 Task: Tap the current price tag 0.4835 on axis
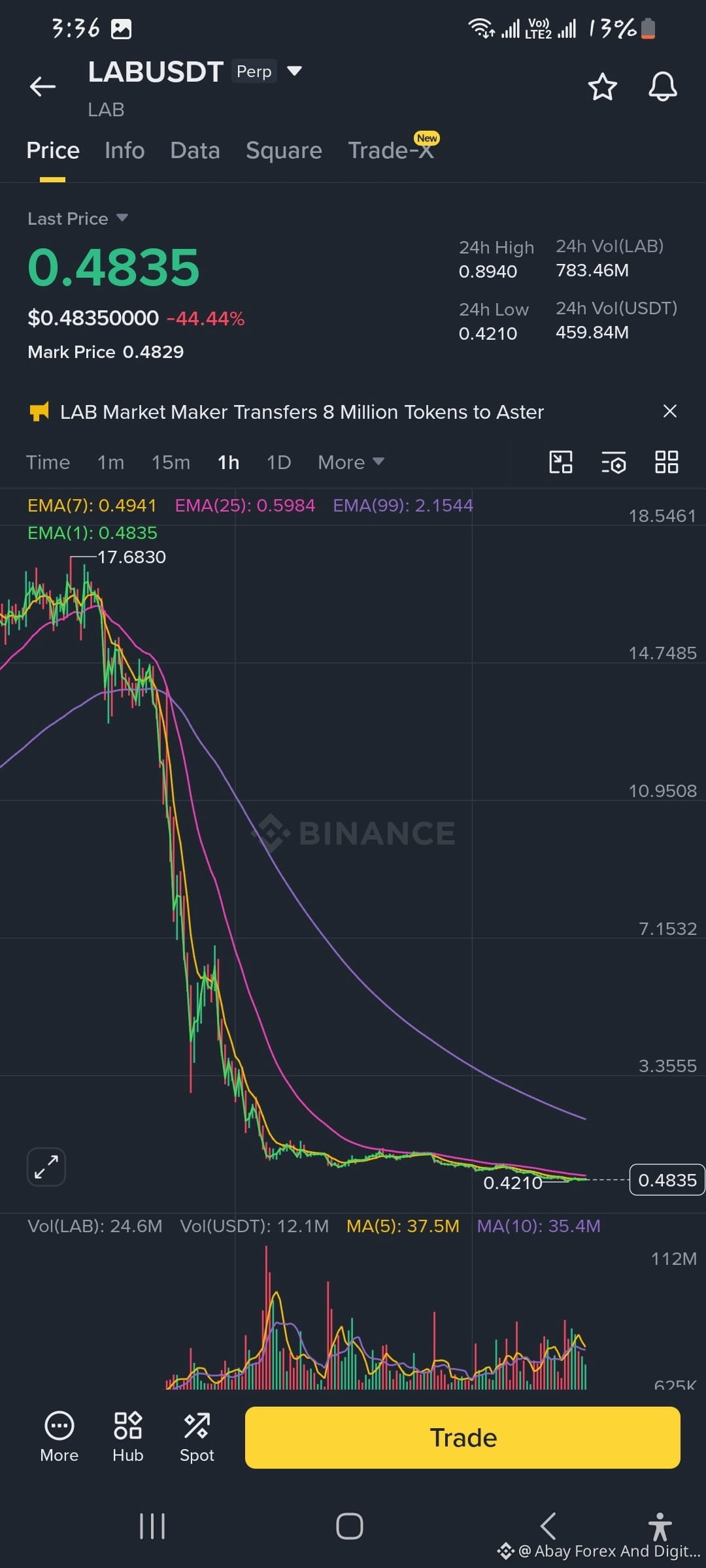pyautogui.click(x=667, y=1180)
